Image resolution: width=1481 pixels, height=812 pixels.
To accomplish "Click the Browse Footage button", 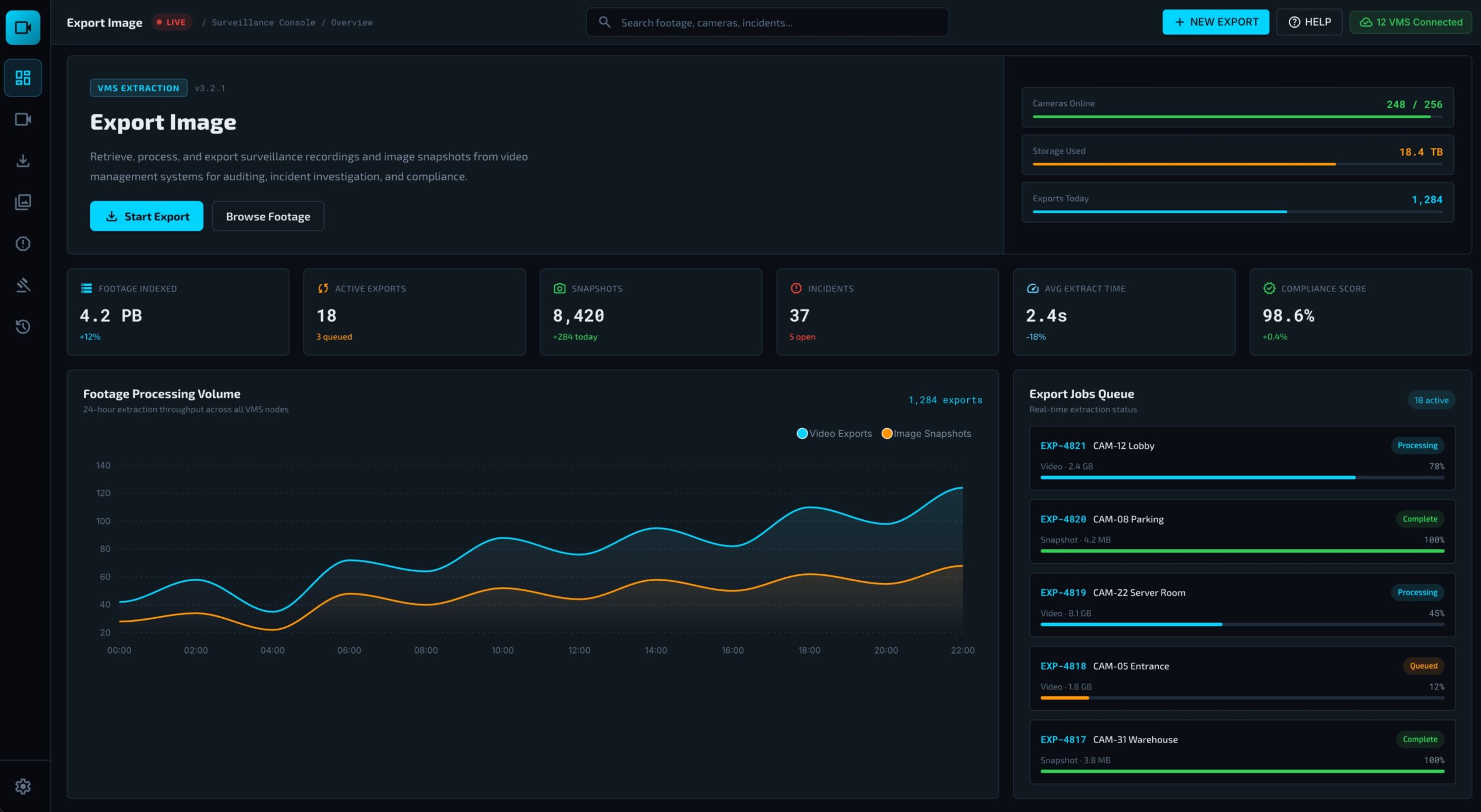I will pos(268,216).
